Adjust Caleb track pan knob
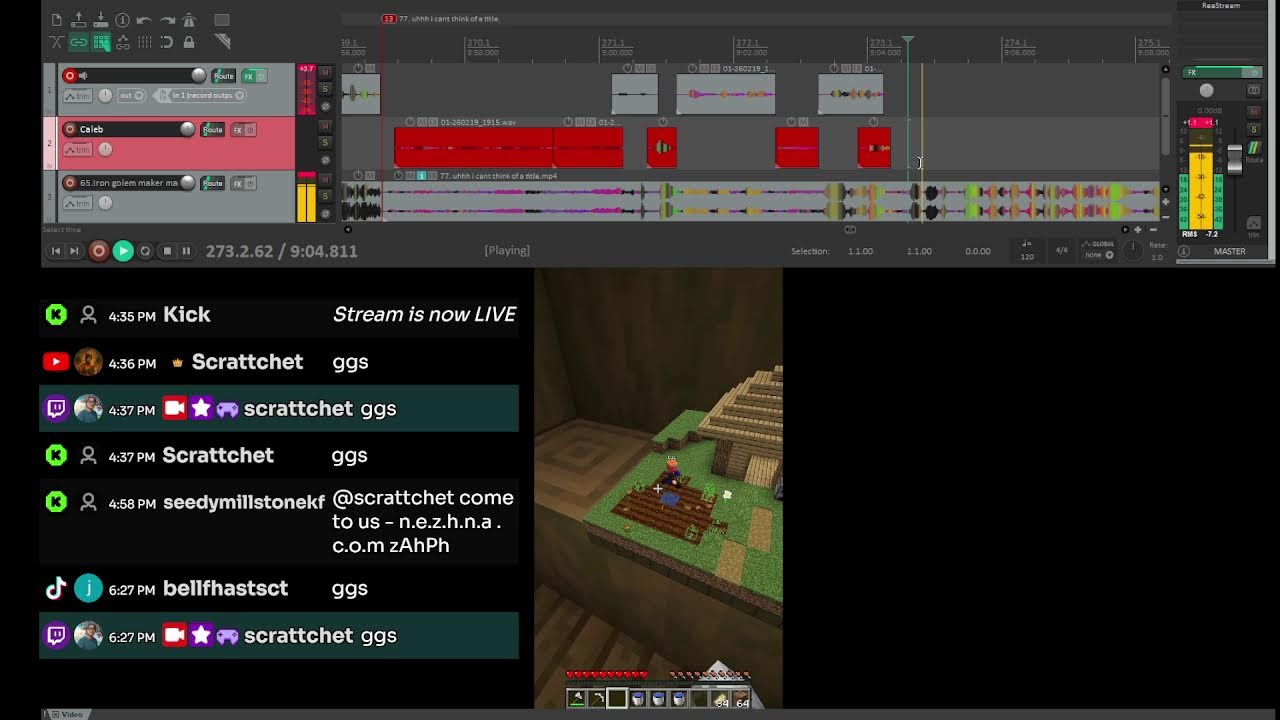 click(106, 150)
